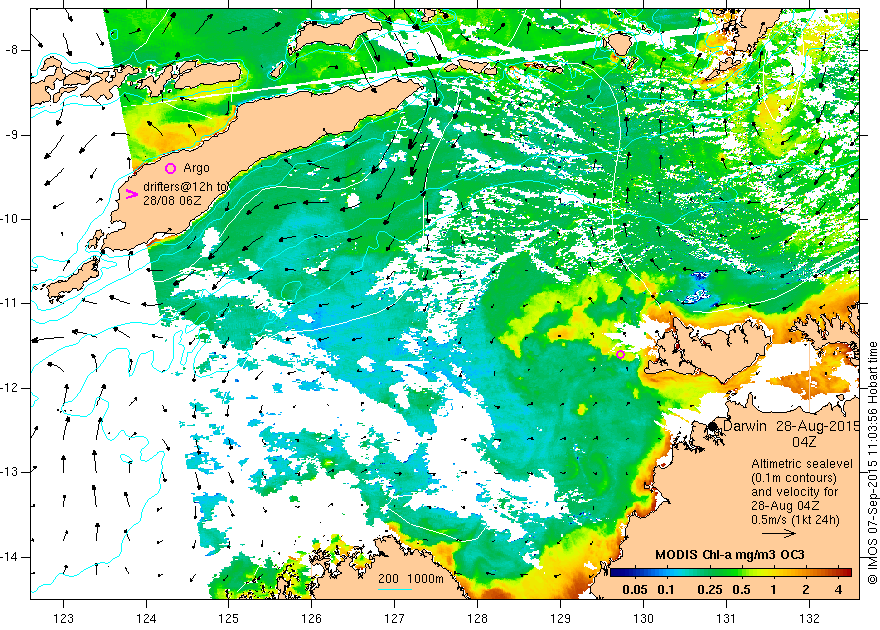
Task: Click the latitude axis label '-13'
Action: 10,472
